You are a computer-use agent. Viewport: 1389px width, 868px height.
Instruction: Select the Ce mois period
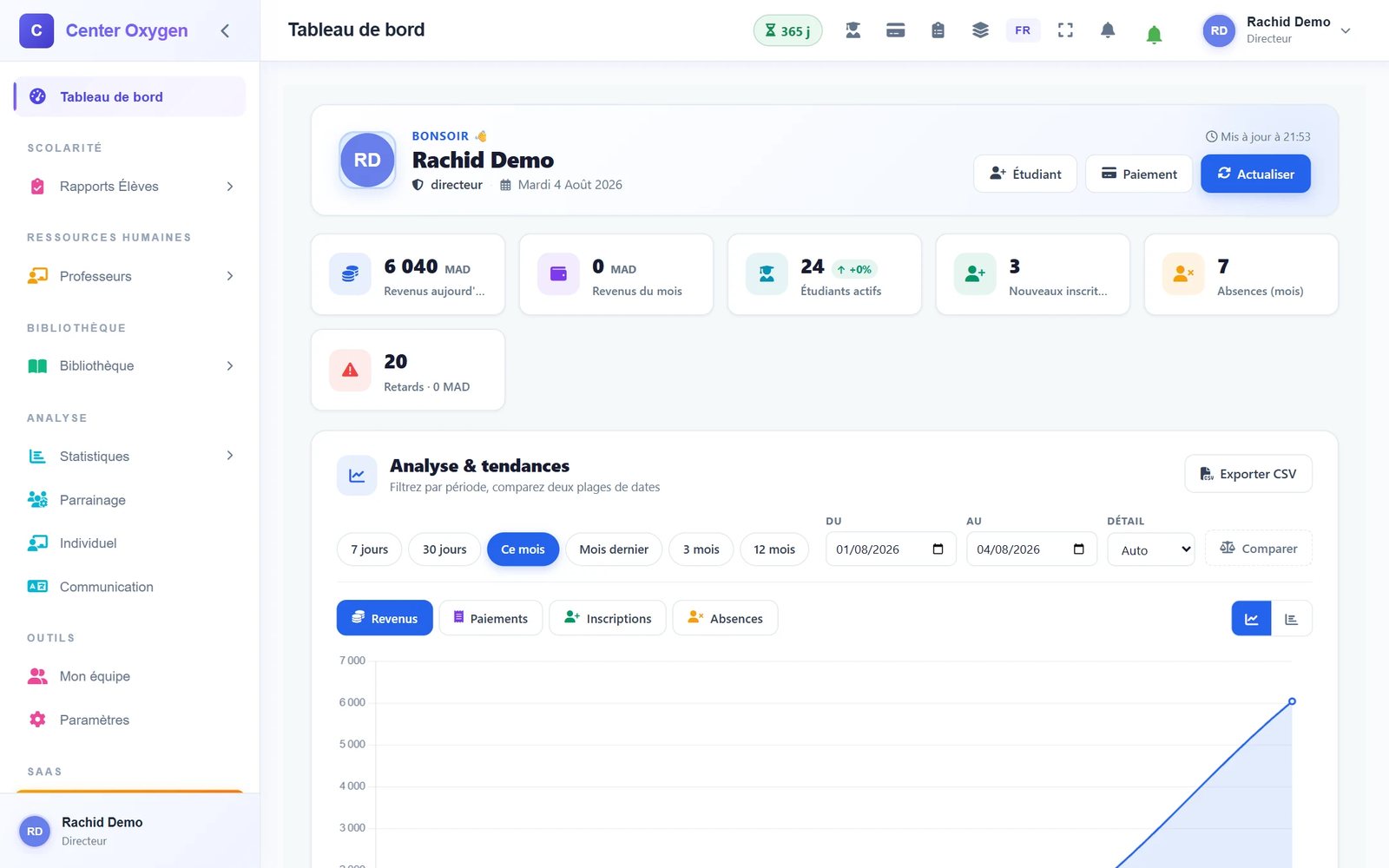pyautogui.click(x=523, y=549)
